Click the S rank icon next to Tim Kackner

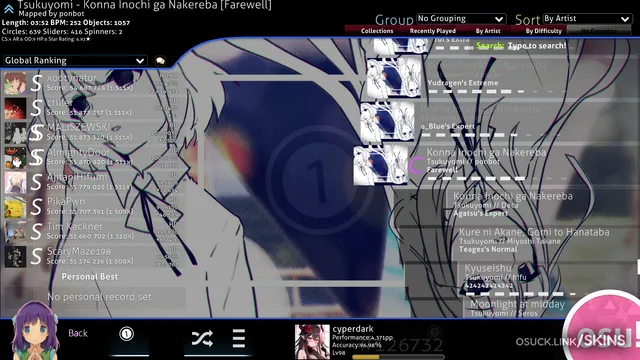pyautogui.click(x=36, y=232)
